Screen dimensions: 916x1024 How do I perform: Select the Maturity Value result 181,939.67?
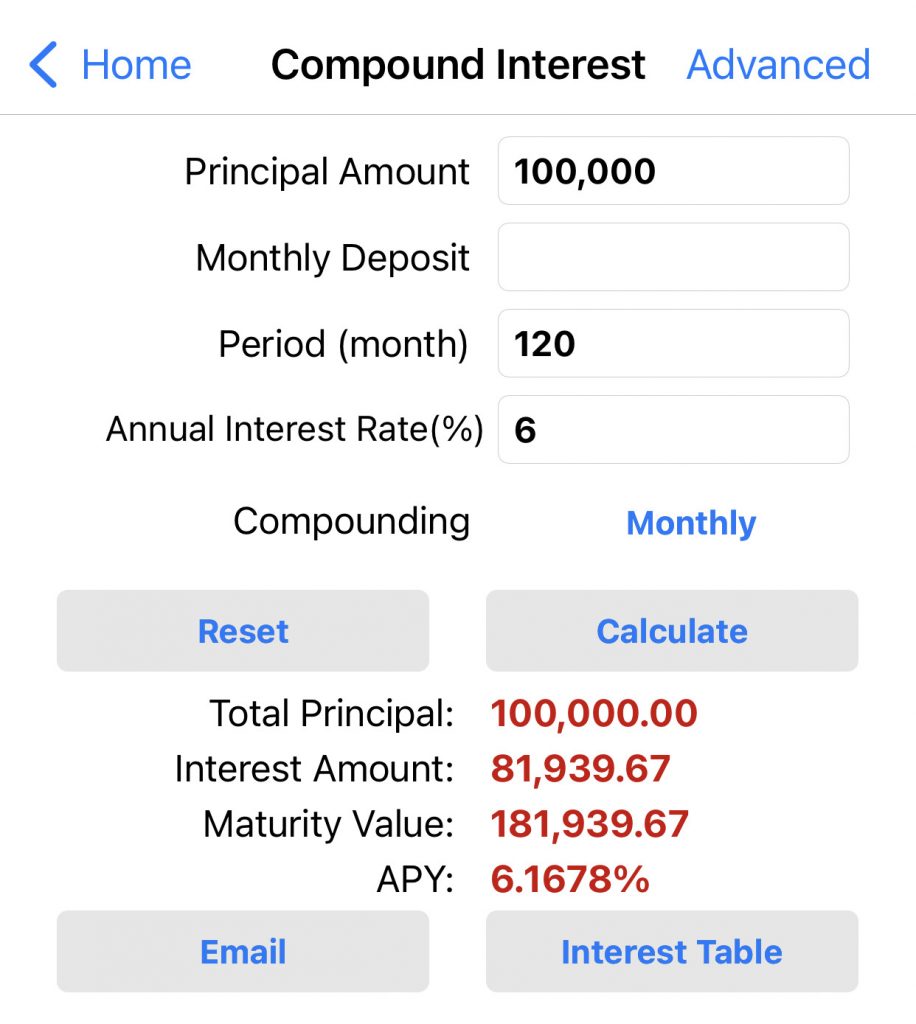590,824
